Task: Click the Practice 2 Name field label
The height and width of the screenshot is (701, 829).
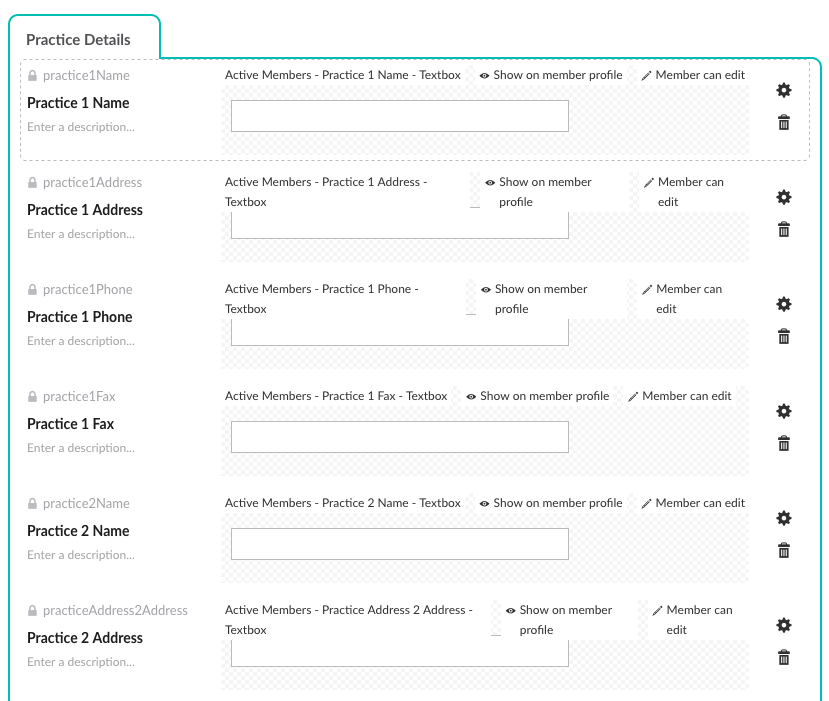Action: coord(78,531)
